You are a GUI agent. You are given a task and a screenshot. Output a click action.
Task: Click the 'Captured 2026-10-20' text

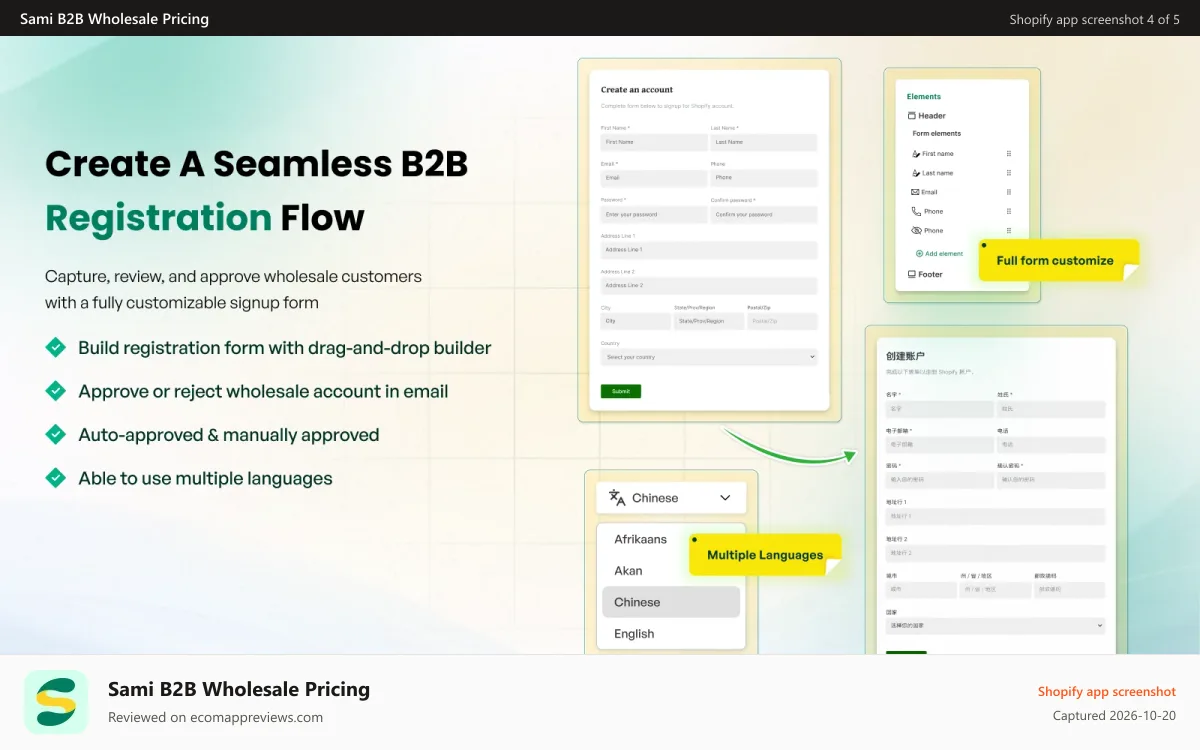pos(1115,716)
